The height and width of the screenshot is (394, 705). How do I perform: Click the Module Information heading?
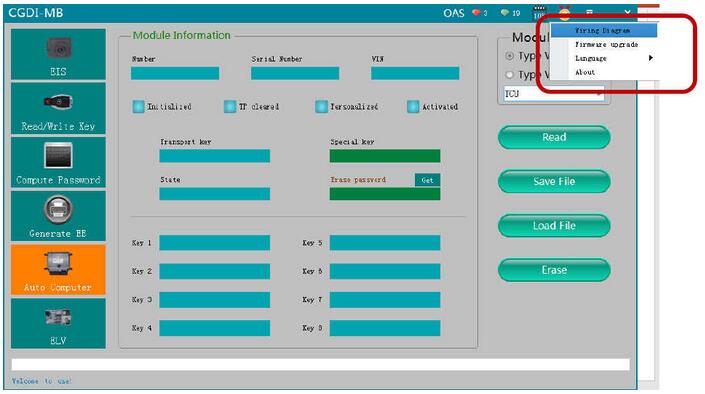tap(182, 35)
